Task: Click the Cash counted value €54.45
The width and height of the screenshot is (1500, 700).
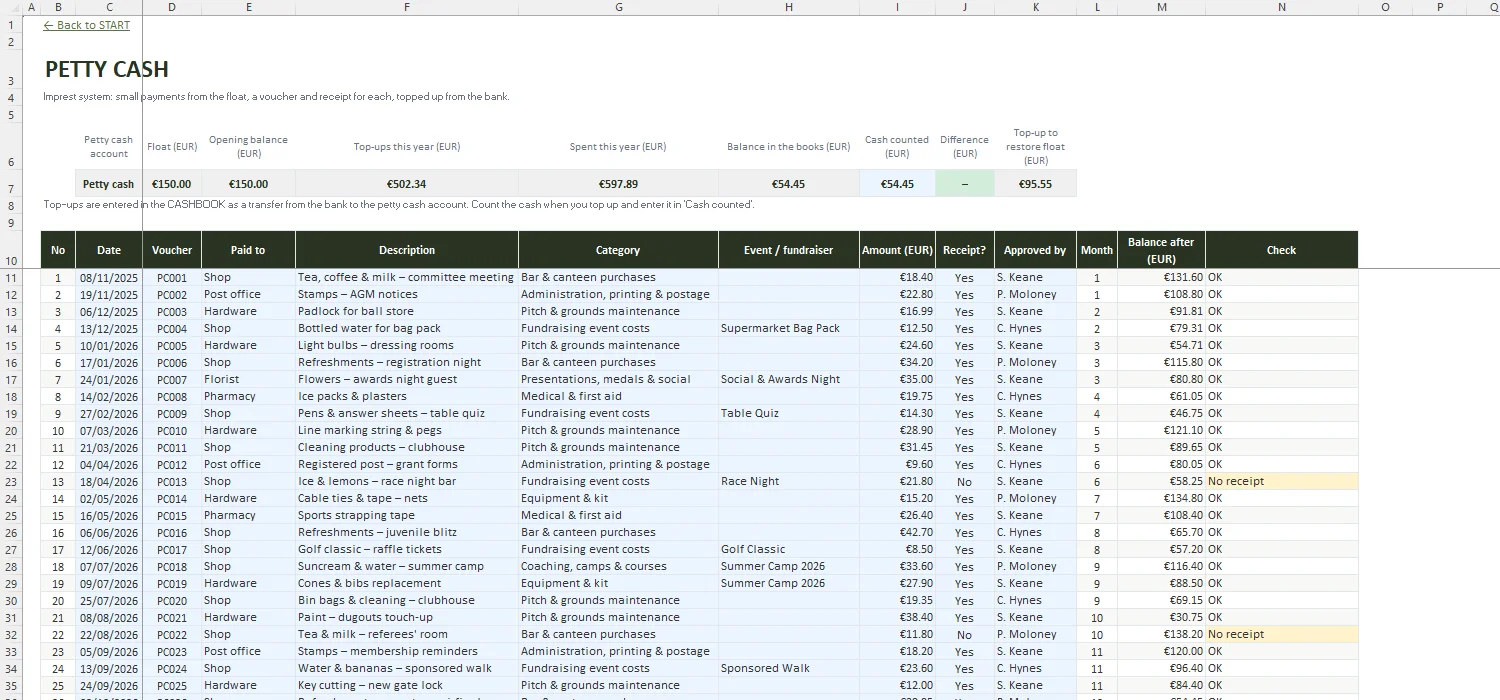Action: [x=897, y=184]
